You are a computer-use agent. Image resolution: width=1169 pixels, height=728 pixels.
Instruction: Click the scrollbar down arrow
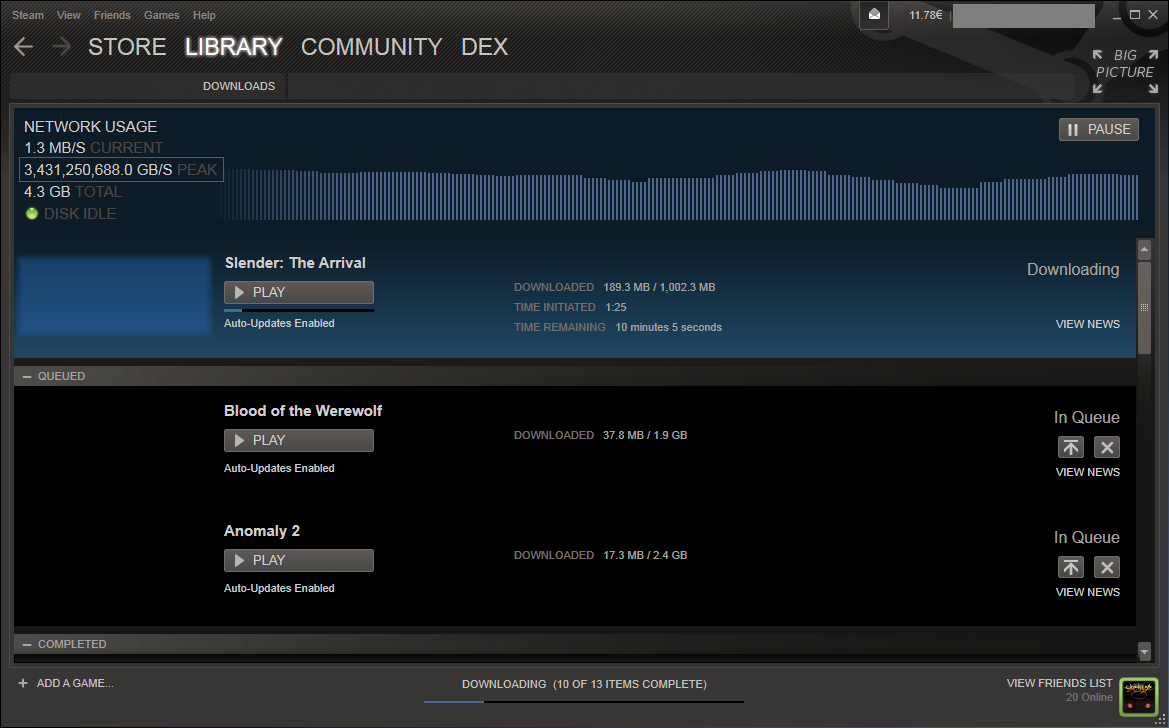tap(1144, 652)
